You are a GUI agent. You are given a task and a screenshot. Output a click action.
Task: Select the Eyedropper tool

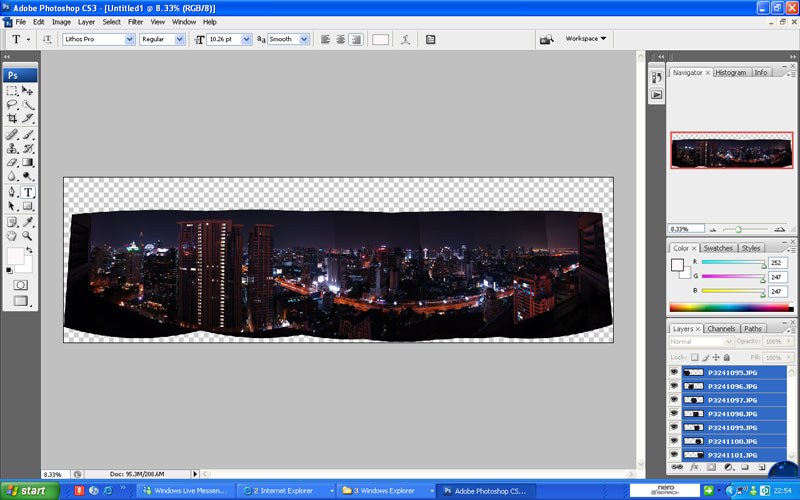click(x=28, y=222)
